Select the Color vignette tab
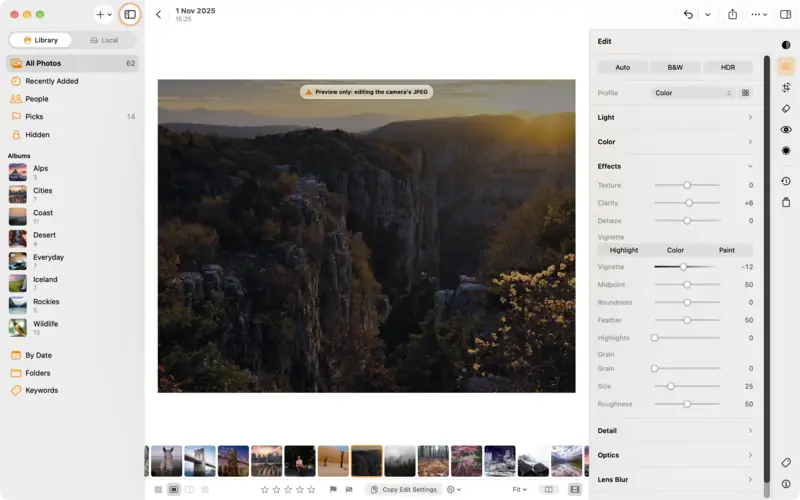 coord(675,250)
